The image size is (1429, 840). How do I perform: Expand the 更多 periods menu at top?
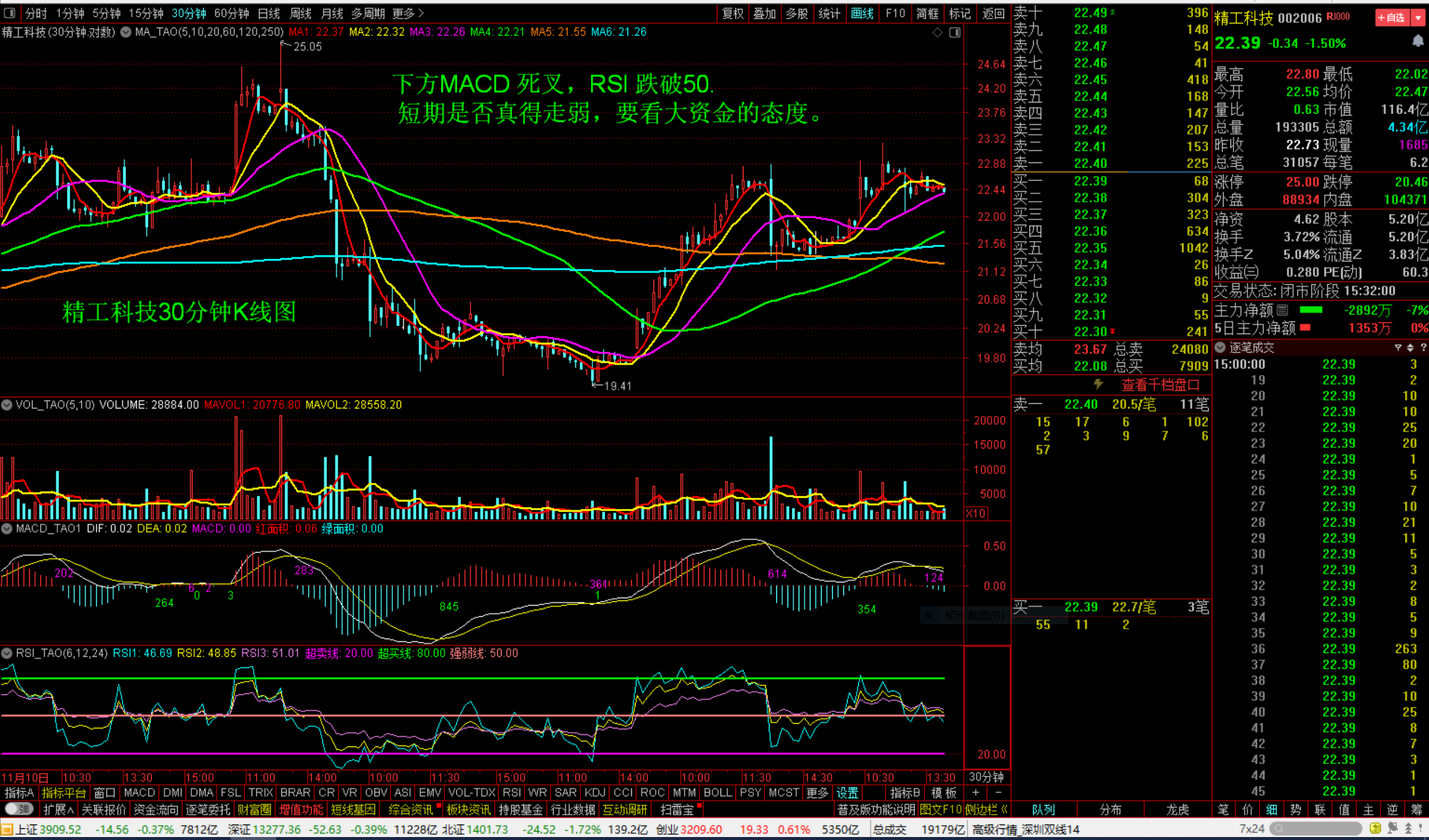(408, 13)
